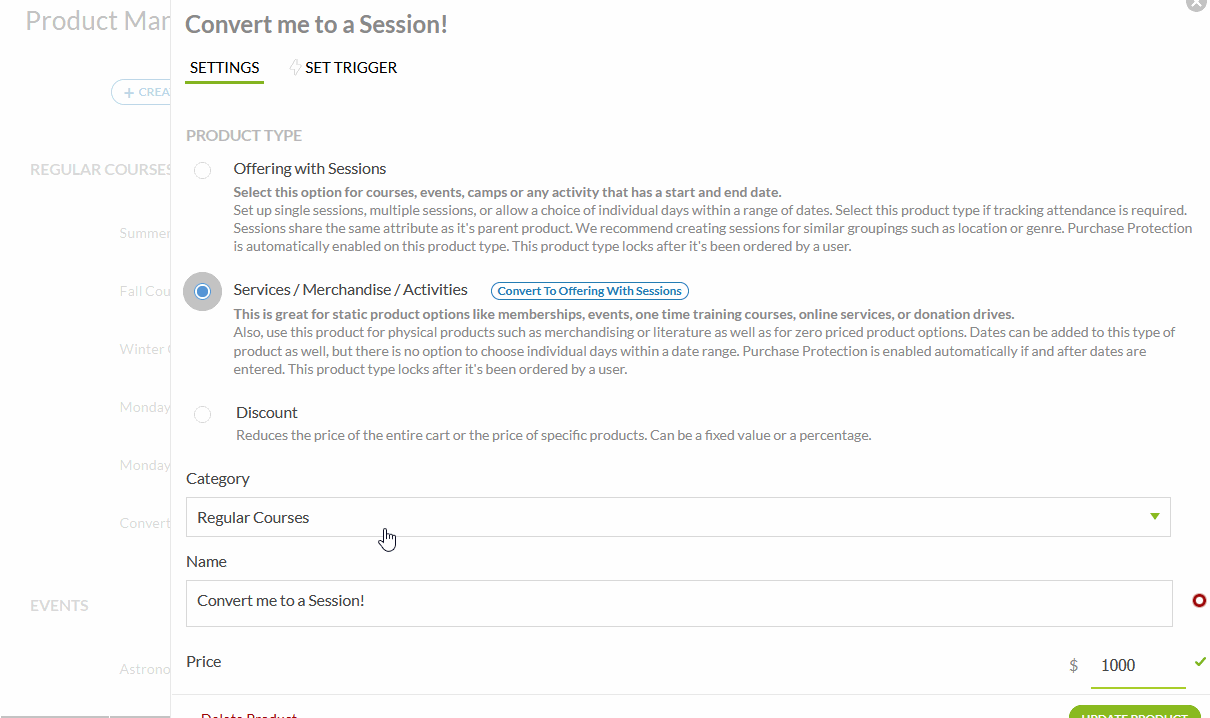Click the green checkmark next to the price
The width and height of the screenshot is (1210, 718).
tap(1200, 662)
